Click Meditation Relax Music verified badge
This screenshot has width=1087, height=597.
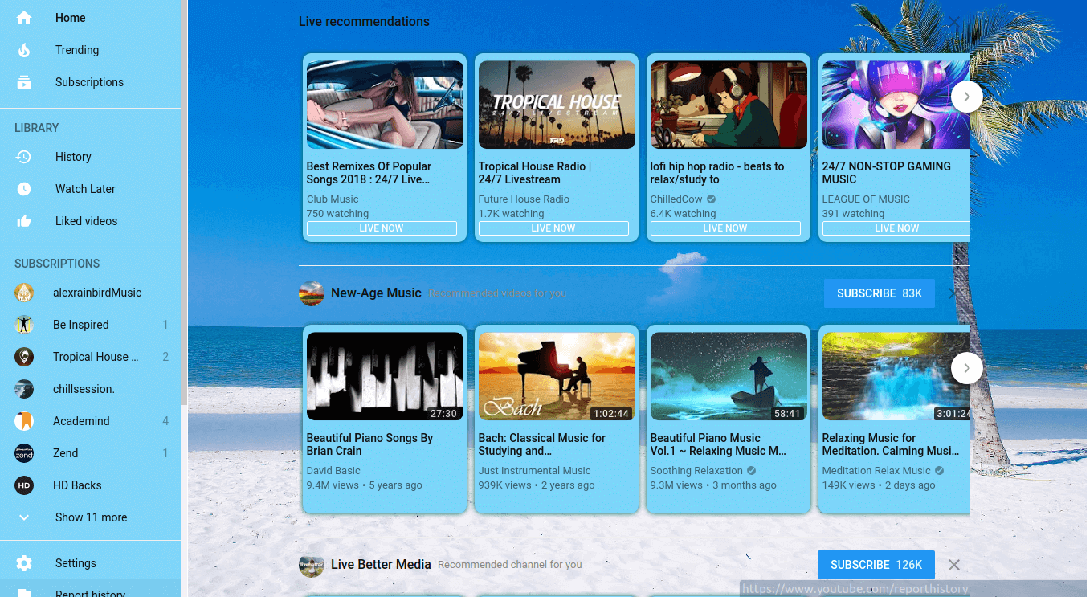pos(939,471)
